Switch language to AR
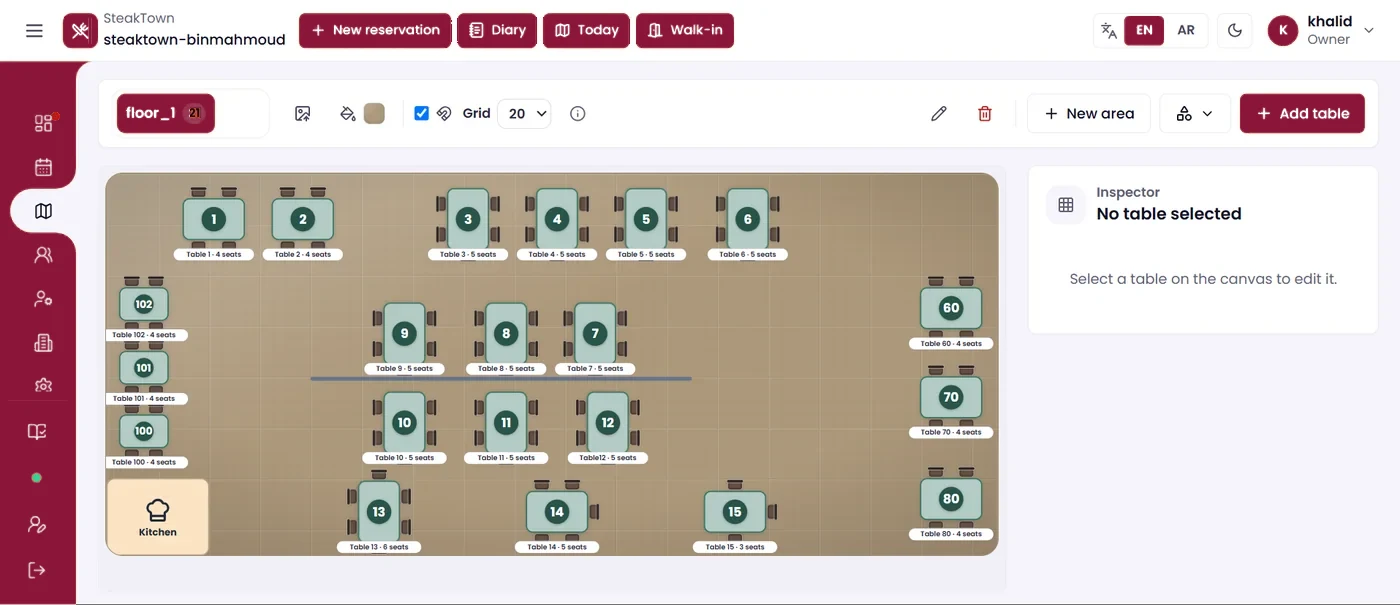This screenshot has width=1400, height=605. click(1186, 30)
